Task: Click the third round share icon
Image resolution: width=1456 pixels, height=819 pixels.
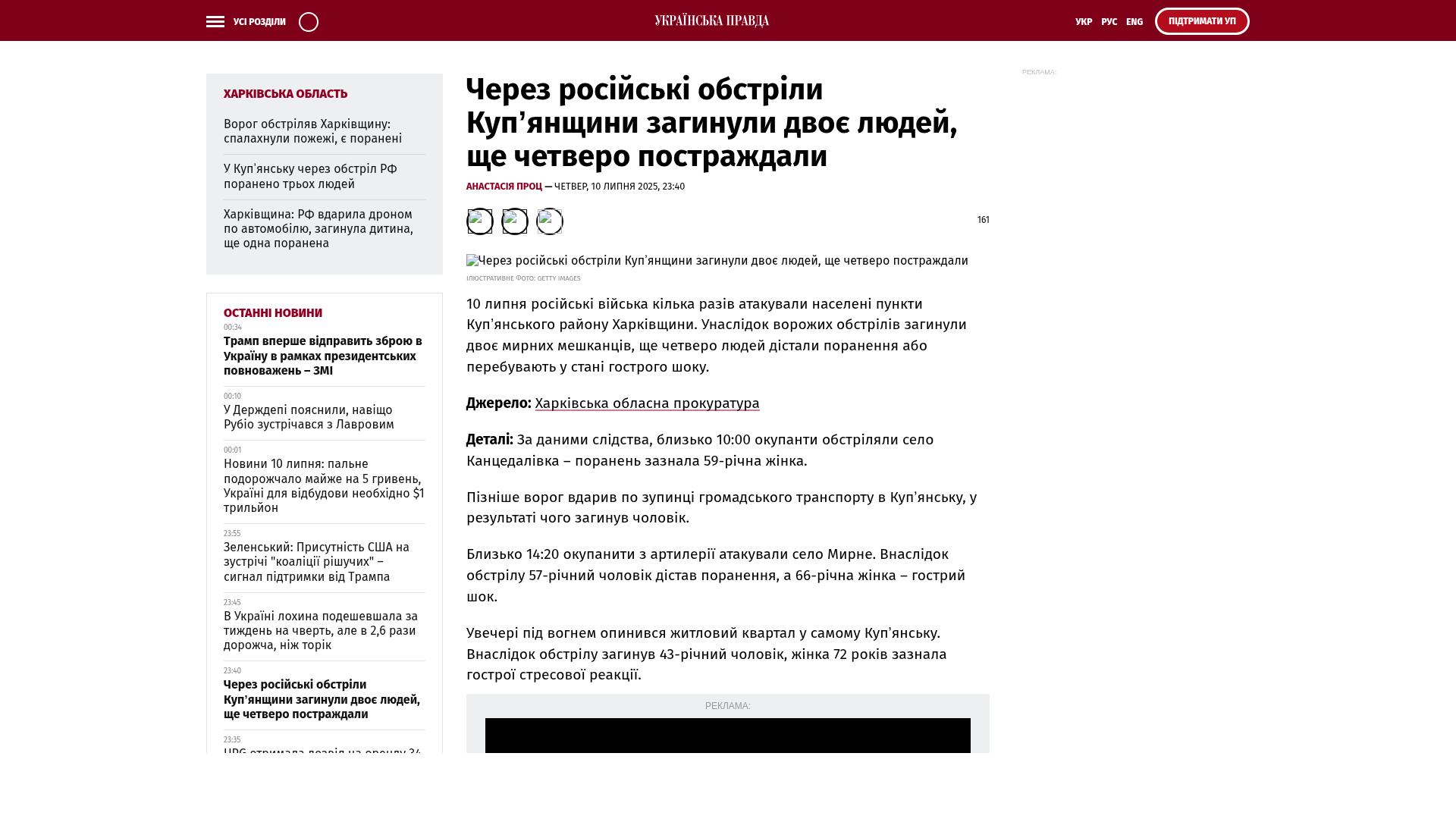Action: tap(550, 221)
